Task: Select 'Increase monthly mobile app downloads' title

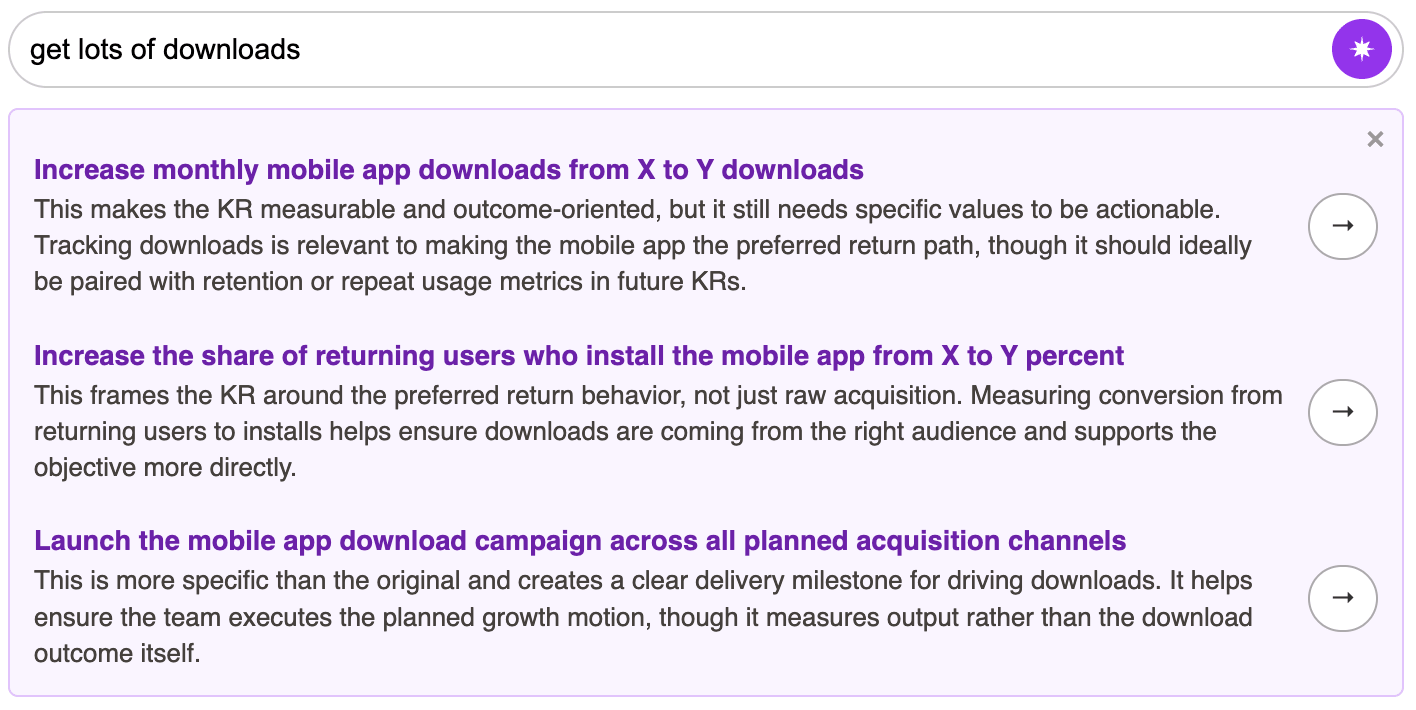Action: click(300, 170)
